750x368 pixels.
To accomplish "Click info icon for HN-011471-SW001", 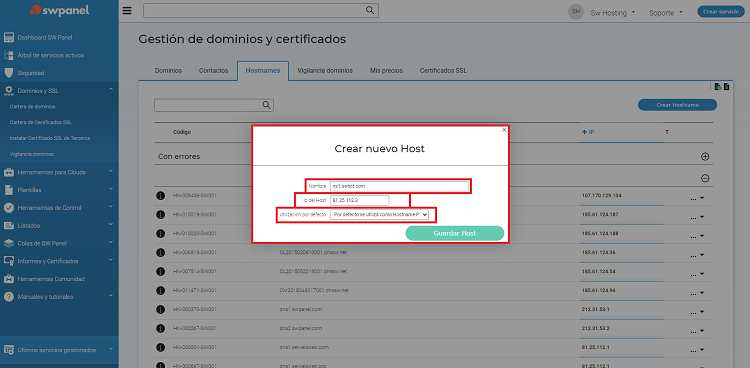I will click(161, 290).
